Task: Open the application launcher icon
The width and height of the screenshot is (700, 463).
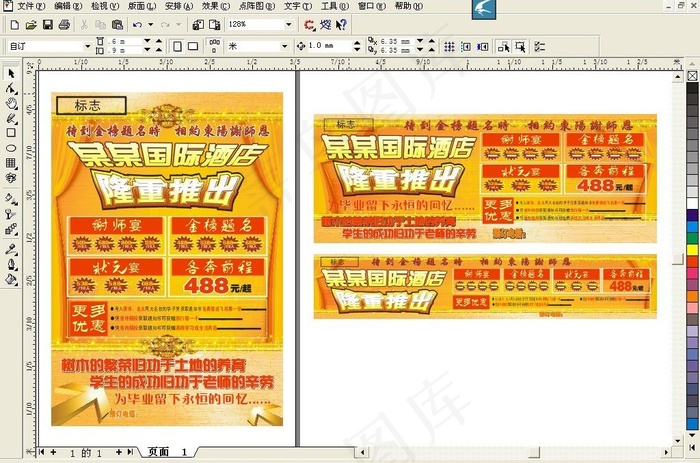Action: (309, 25)
